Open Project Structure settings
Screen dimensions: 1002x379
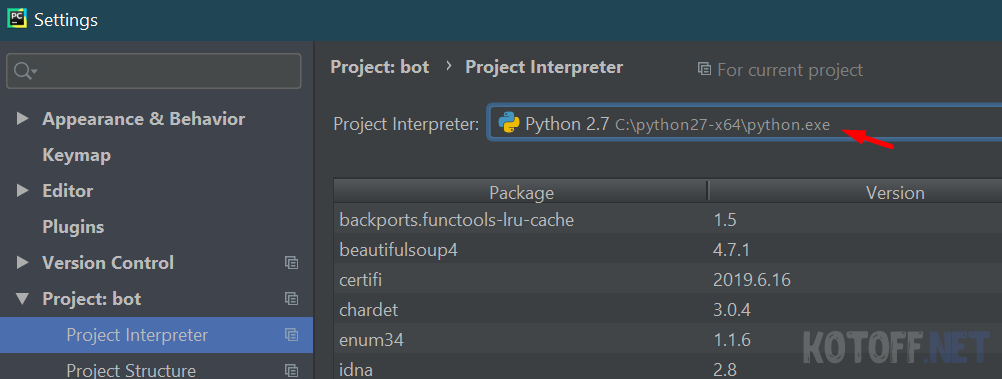click(x=131, y=370)
